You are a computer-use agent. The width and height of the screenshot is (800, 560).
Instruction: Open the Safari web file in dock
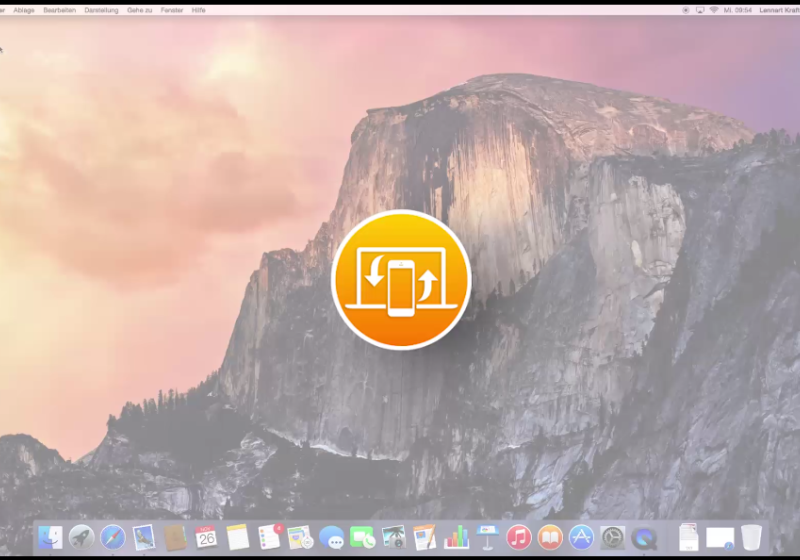(720, 539)
